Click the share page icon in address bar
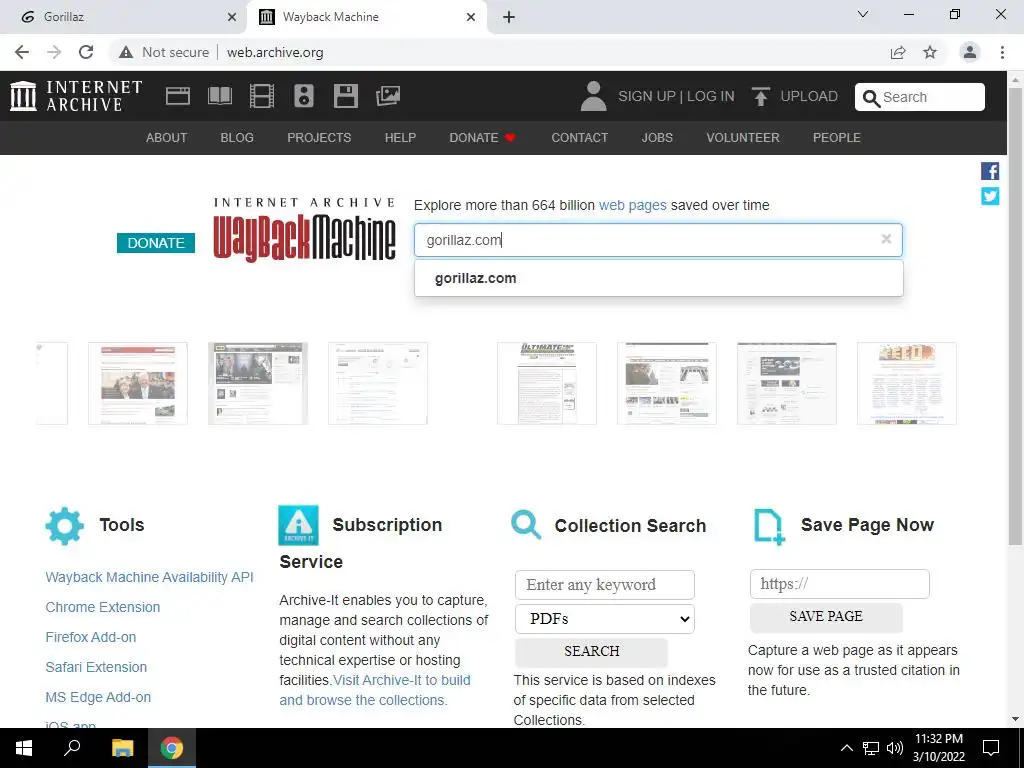Image resolution: width=1024 pixels, height=768 pixels. coord(898,52)
